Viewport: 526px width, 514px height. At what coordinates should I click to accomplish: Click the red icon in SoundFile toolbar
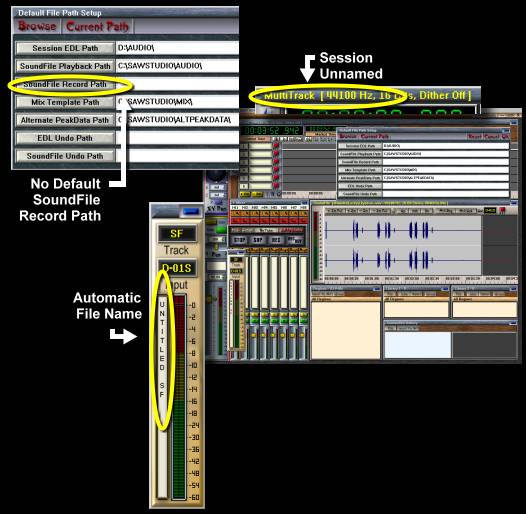pyautogui.click(x=502, y=211)
